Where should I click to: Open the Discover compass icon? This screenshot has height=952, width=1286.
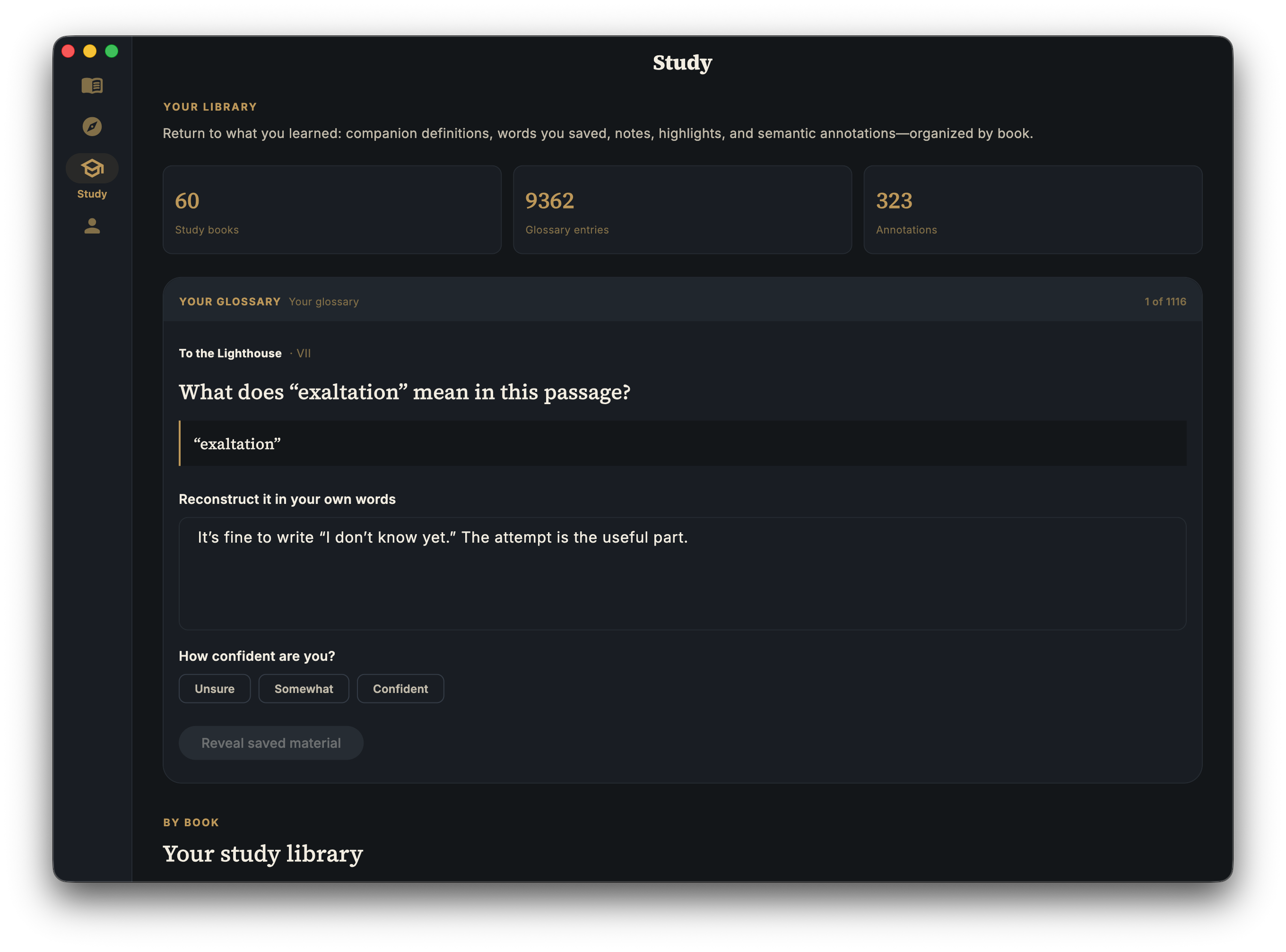(92, 126)
